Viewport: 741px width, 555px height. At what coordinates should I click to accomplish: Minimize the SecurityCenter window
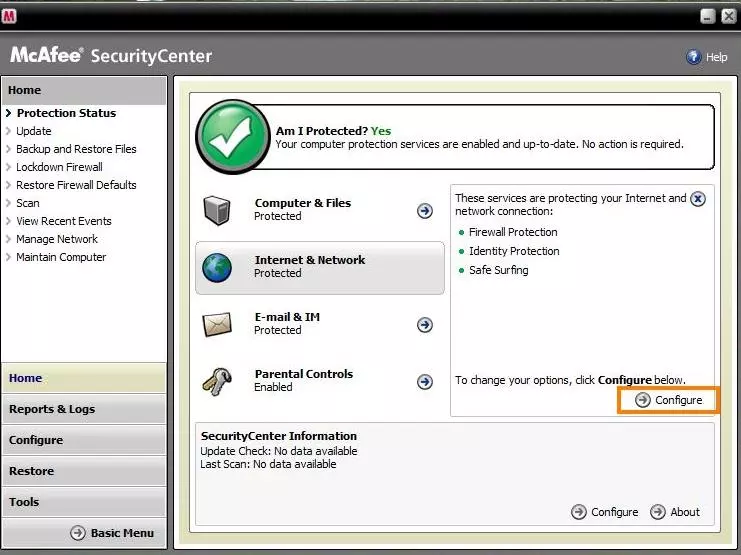point(707,17)
